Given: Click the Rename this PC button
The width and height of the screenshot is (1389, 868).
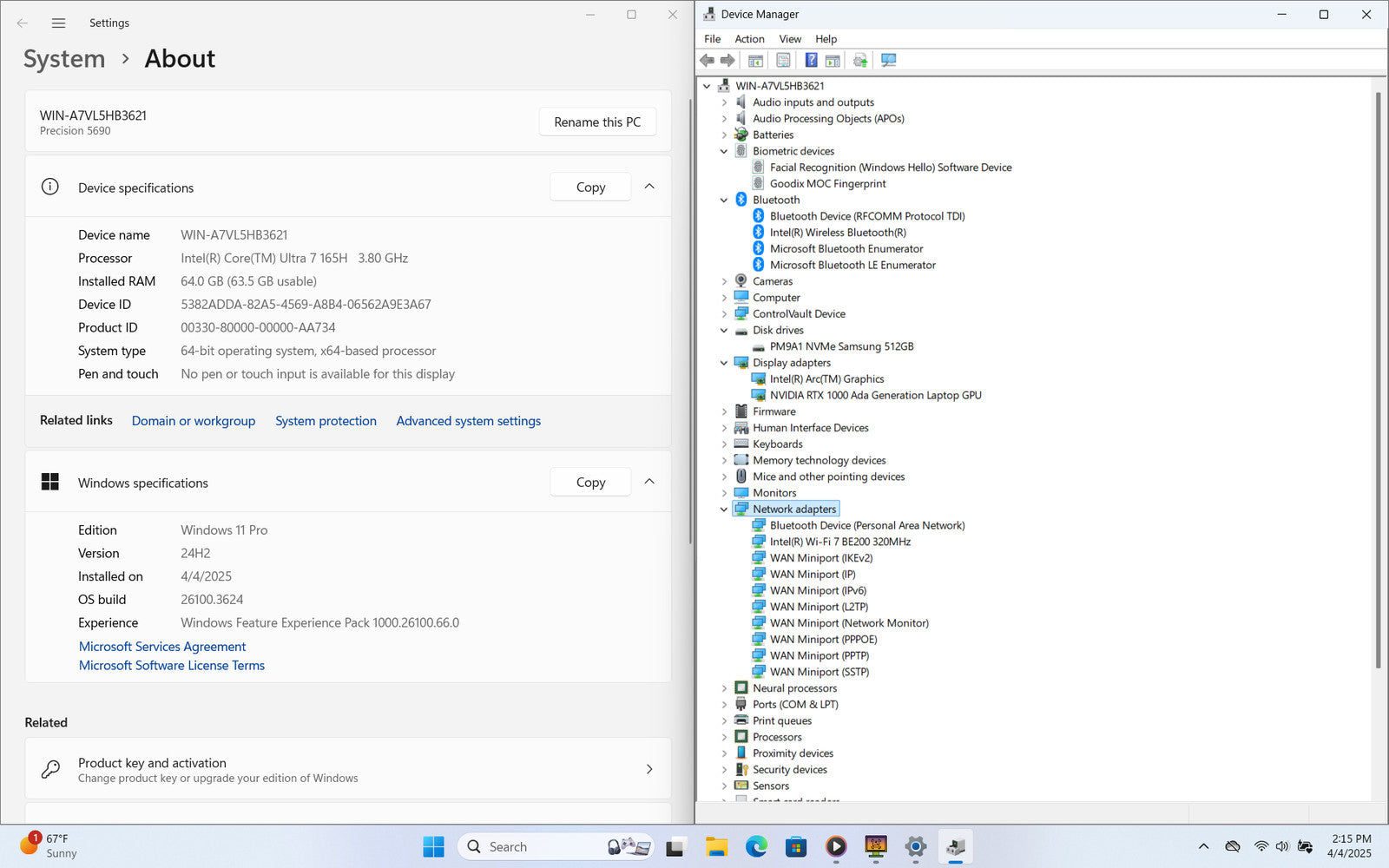Looking at the screenshot, I should tap(597, 122).
